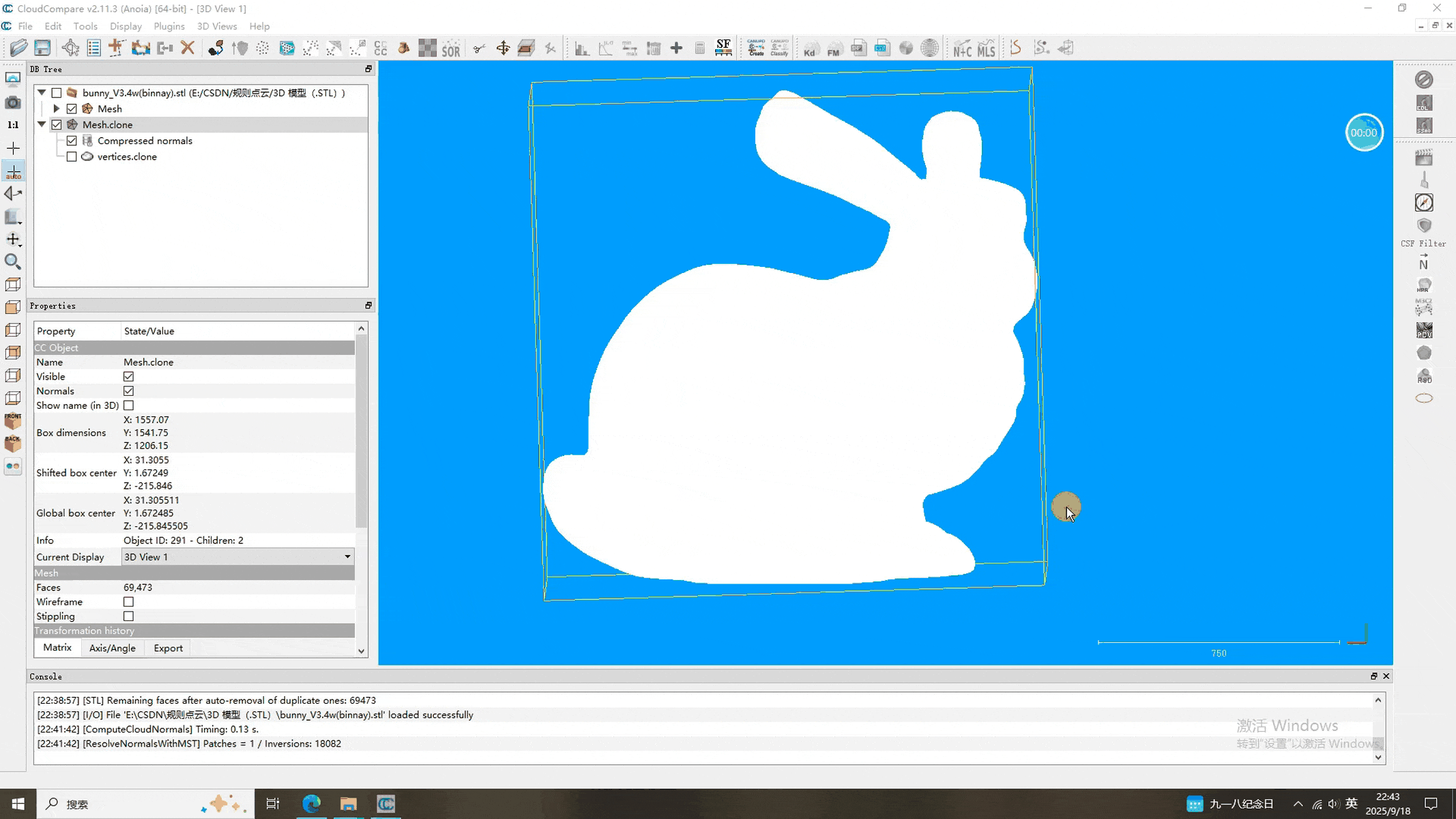Click the FM fast marching icon
Screen dimensions: 1456x819
834,48
